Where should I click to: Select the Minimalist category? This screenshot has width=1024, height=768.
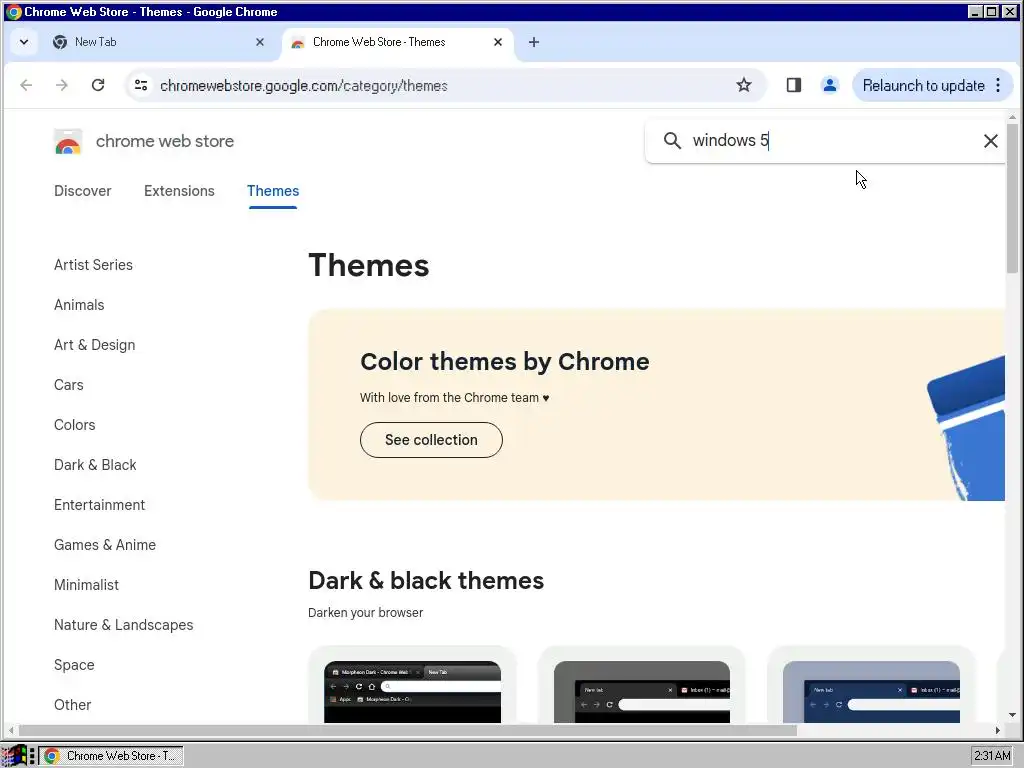tap(86, 584)
